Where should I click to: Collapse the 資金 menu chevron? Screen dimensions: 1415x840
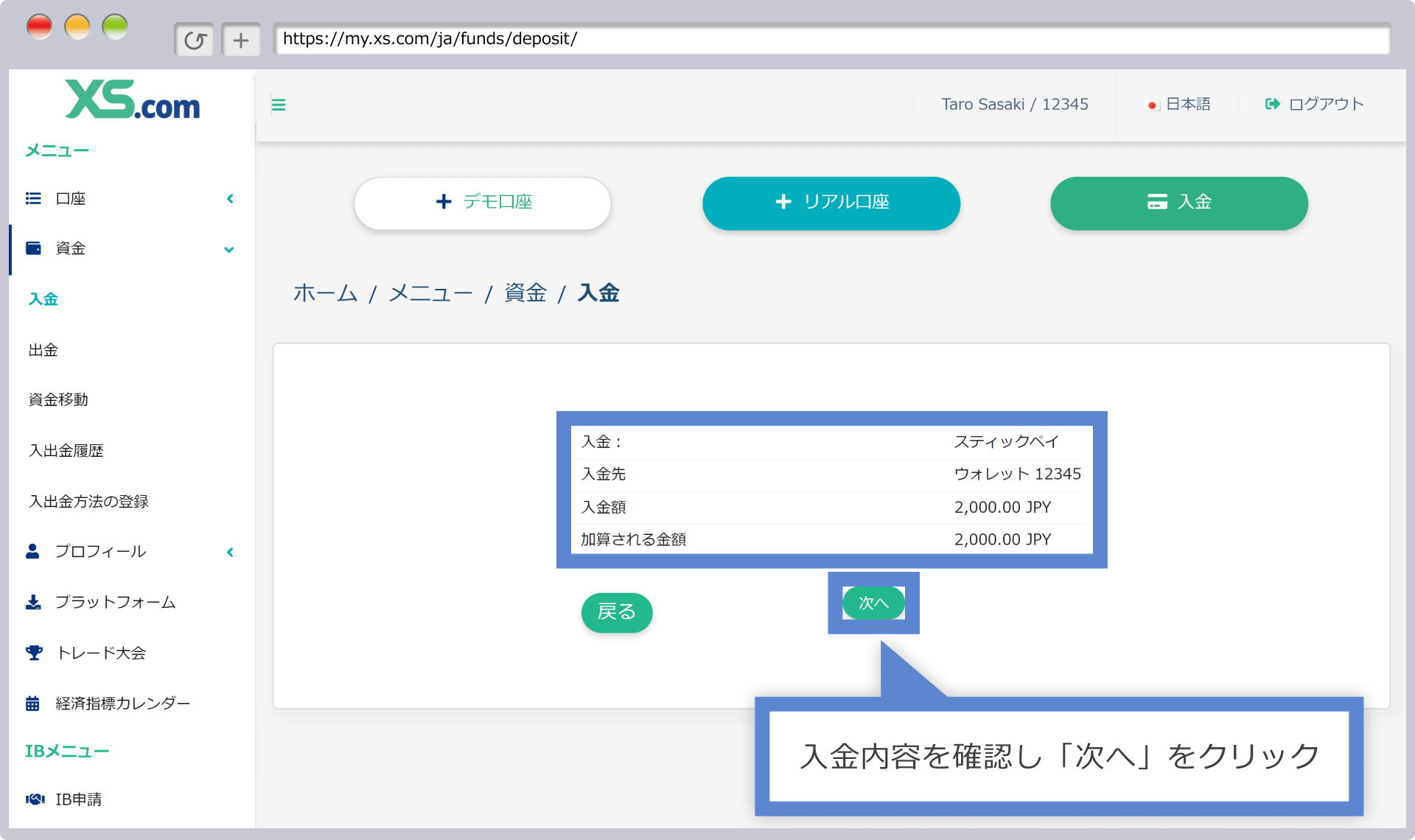pos(229,250)
